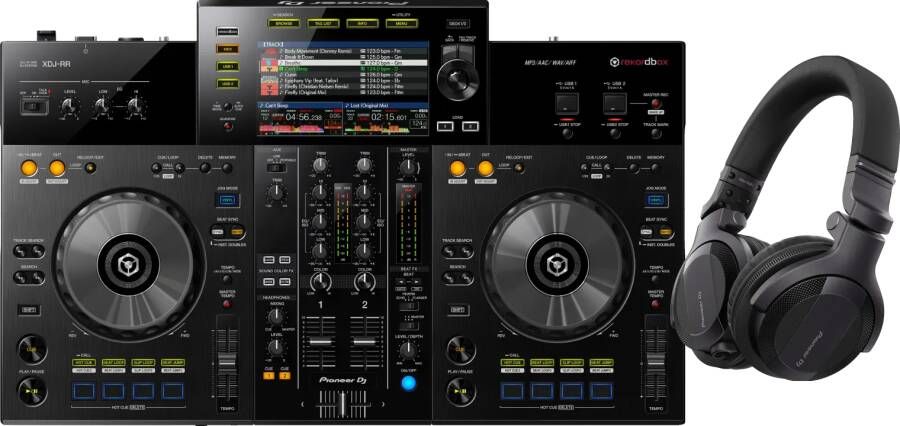The image size is (900, 426).
Task: Flip the MIC on/off switch
Action: click(34, 107)
